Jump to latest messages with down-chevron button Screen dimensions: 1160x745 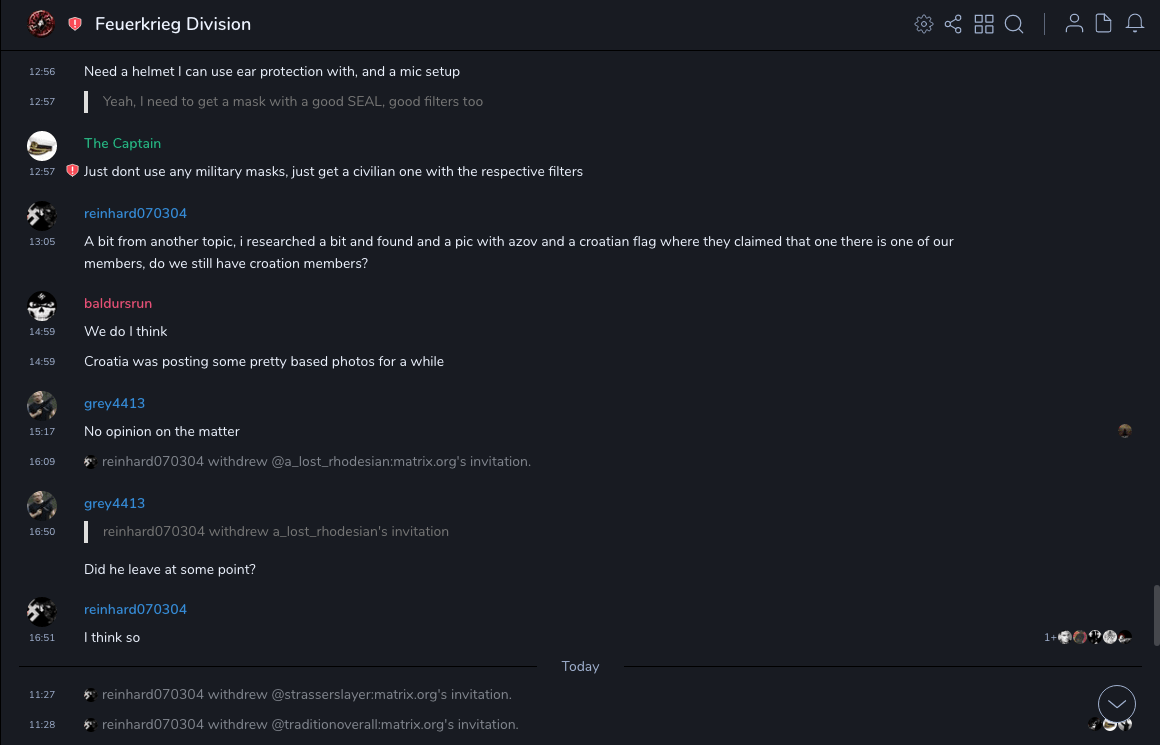coord(1117,704)
